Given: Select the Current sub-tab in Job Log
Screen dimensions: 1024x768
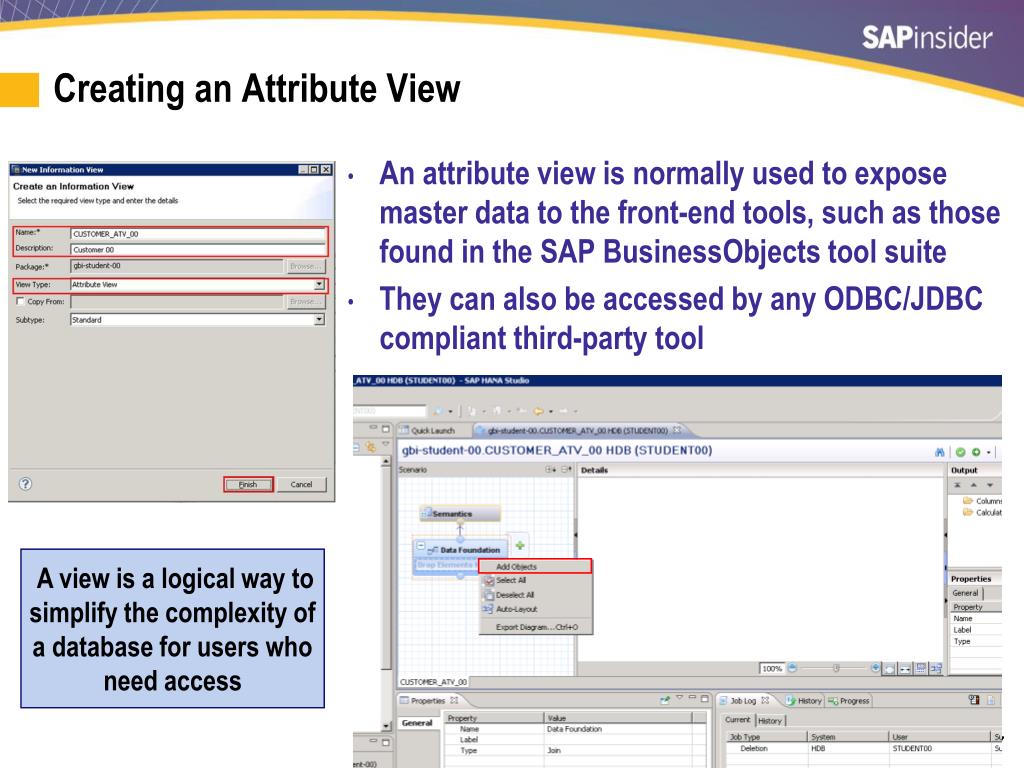Looking at the screenshot, I should (738, 720).
